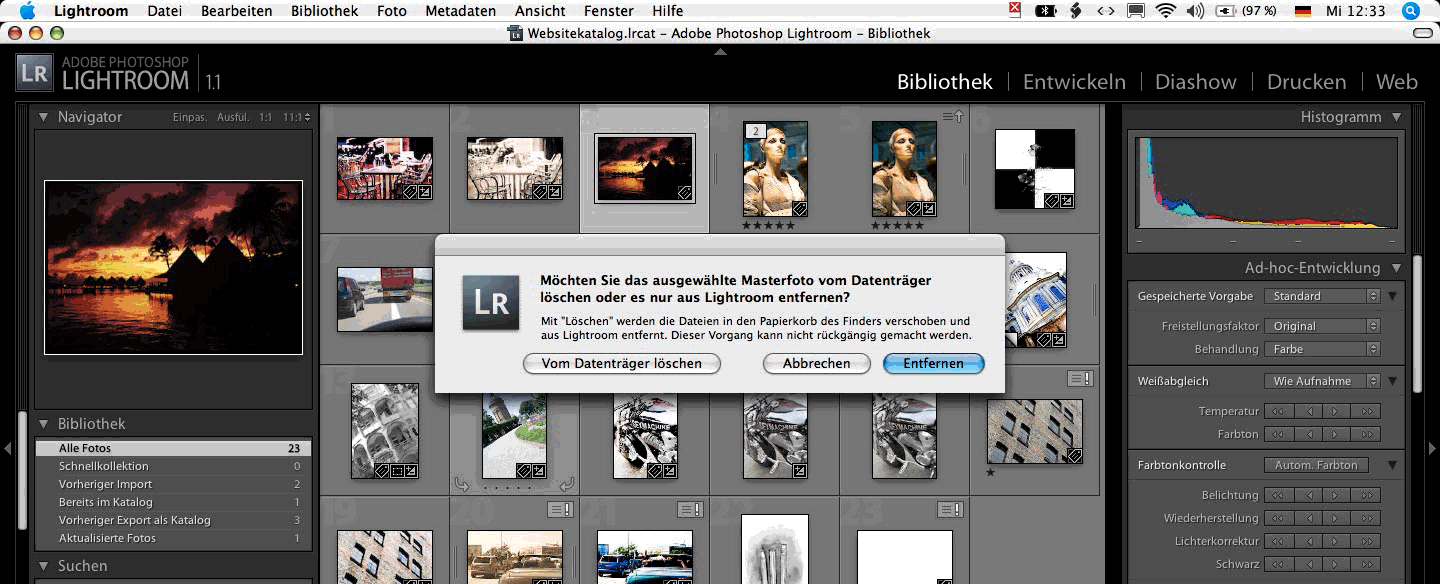
Task: Decrease Farbton with the single left arrow
Action: click(x=1308, y=435)
